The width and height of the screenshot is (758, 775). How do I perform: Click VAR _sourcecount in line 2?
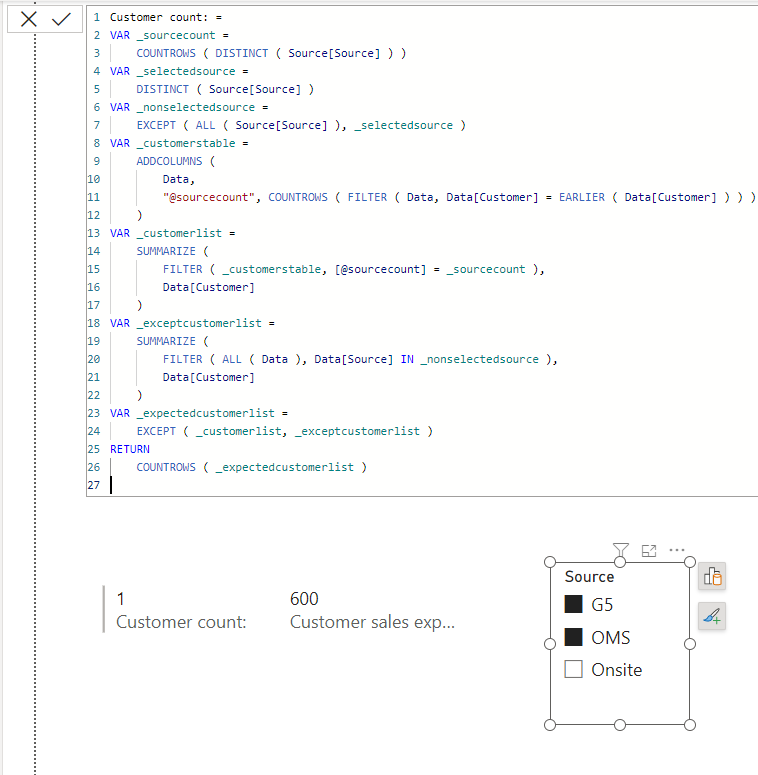click(x=163, y=35)
